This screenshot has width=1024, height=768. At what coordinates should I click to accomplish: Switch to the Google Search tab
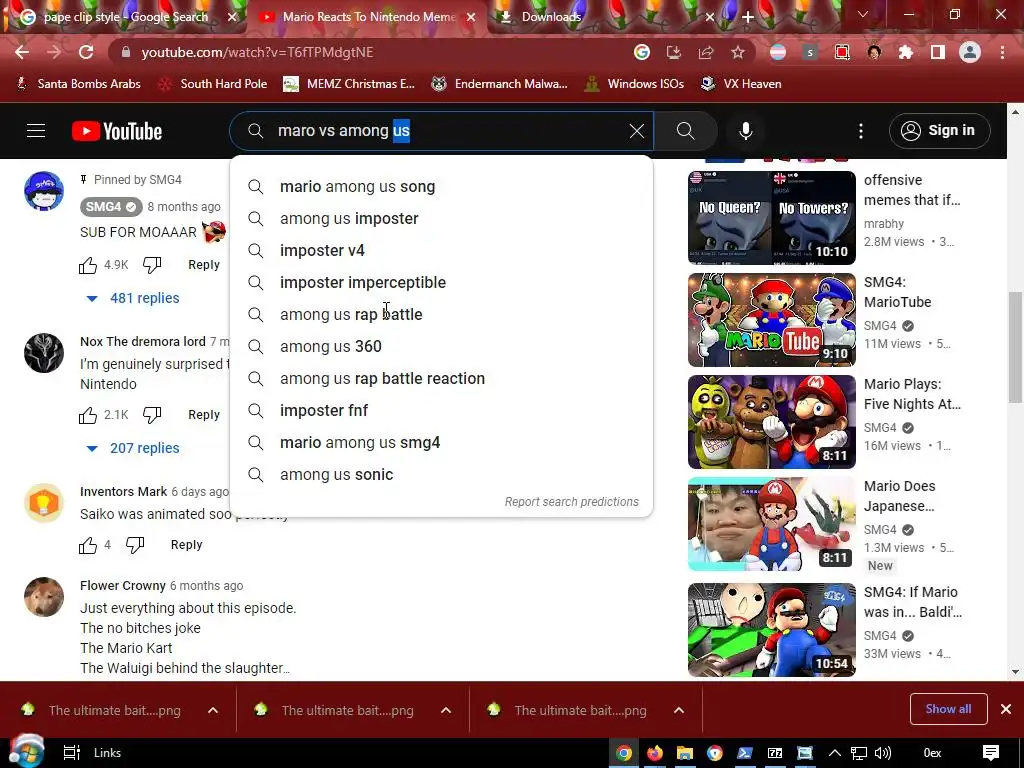(x=124, y=17)
